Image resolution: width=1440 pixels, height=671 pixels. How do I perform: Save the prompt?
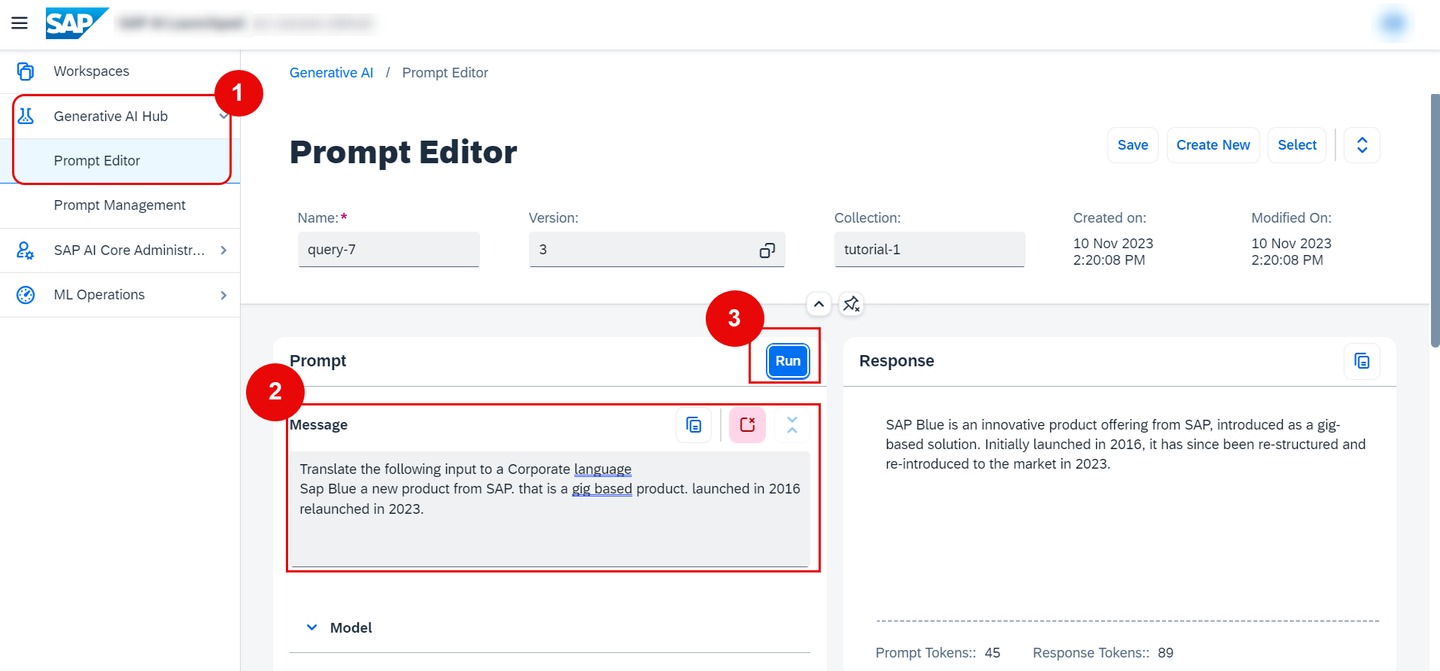pos(1132,145)
